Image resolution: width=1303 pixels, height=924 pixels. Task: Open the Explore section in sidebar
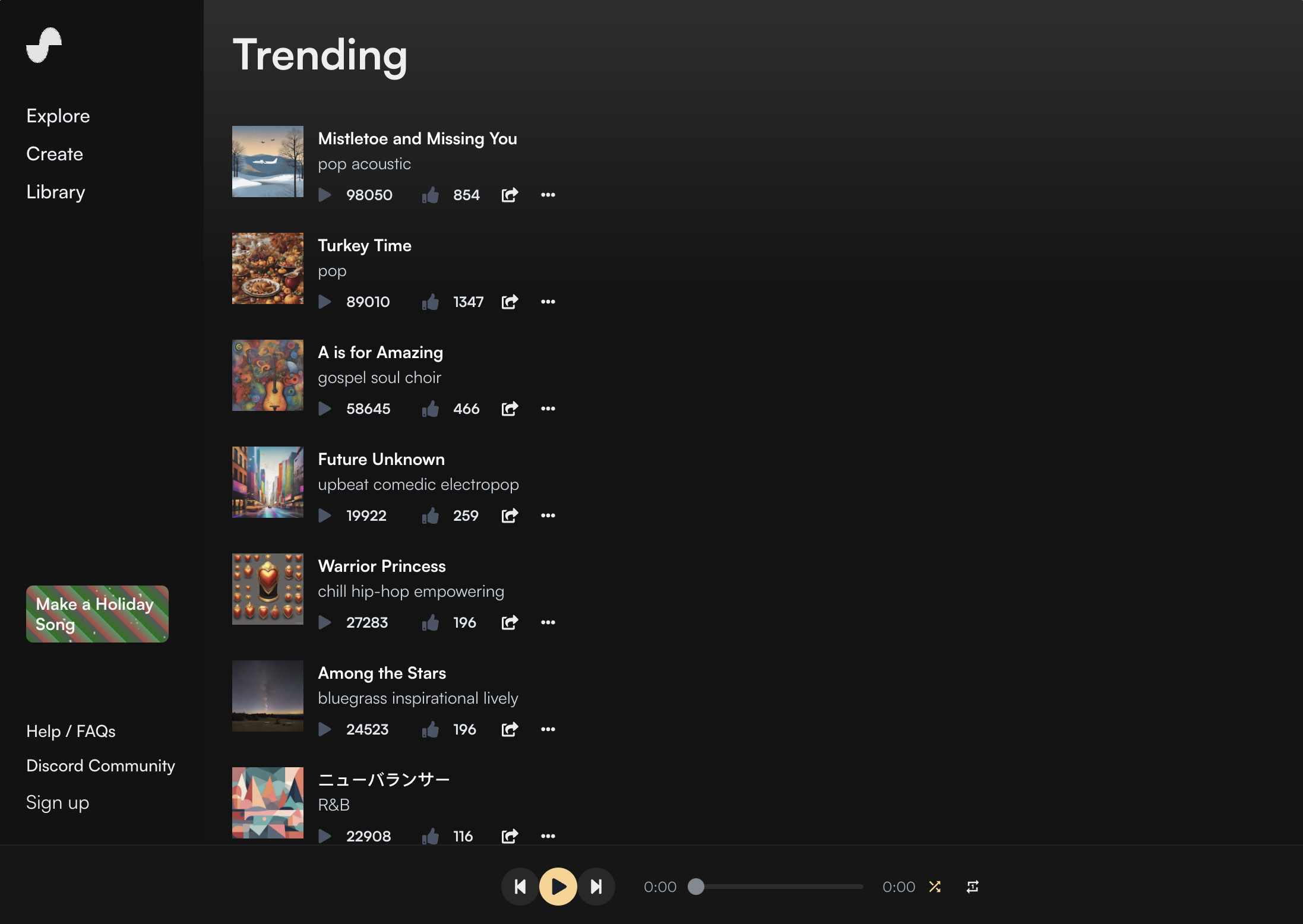coord(58,116)
